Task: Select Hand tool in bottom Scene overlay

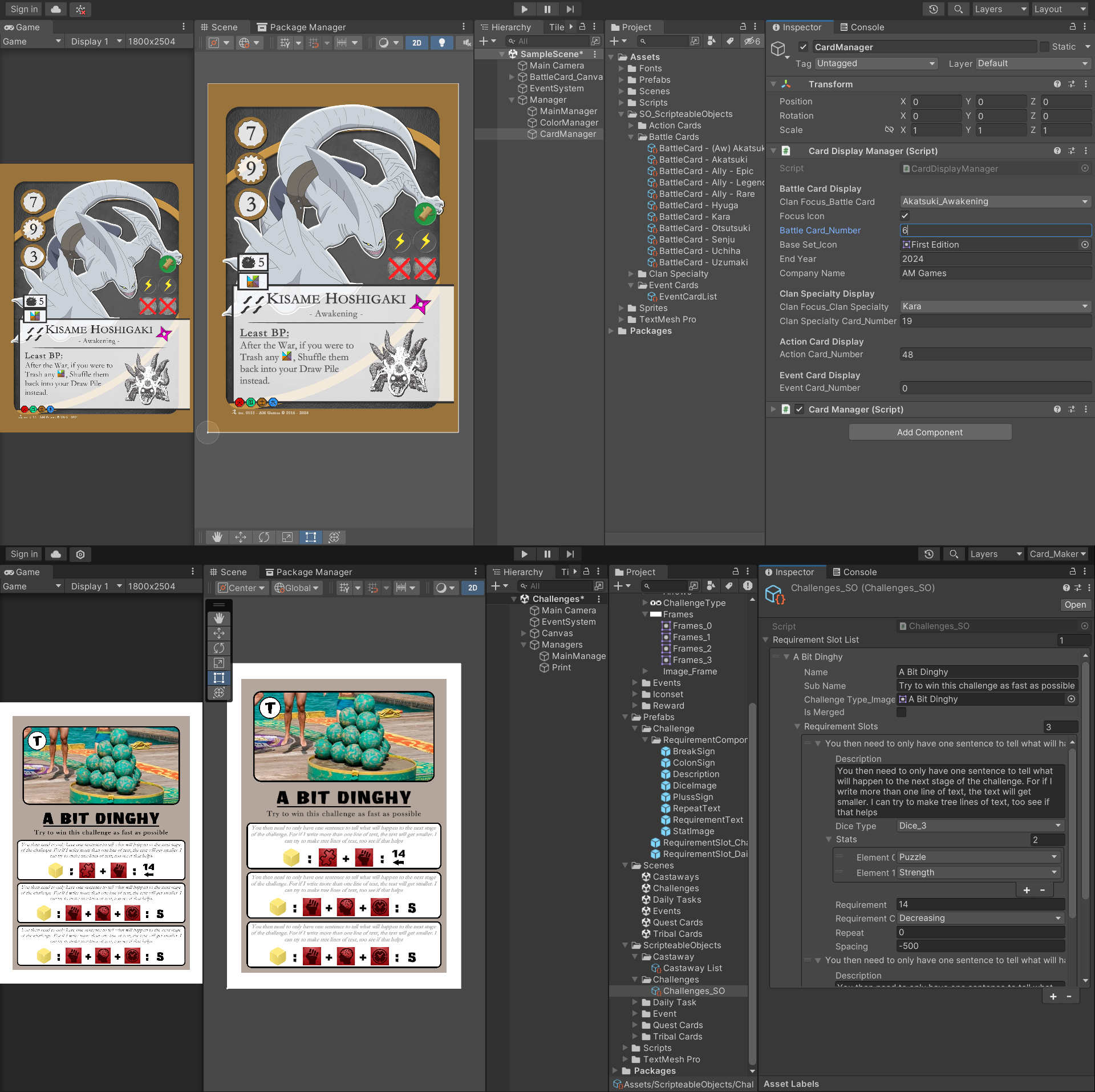Action: click(x=219, y=618)
